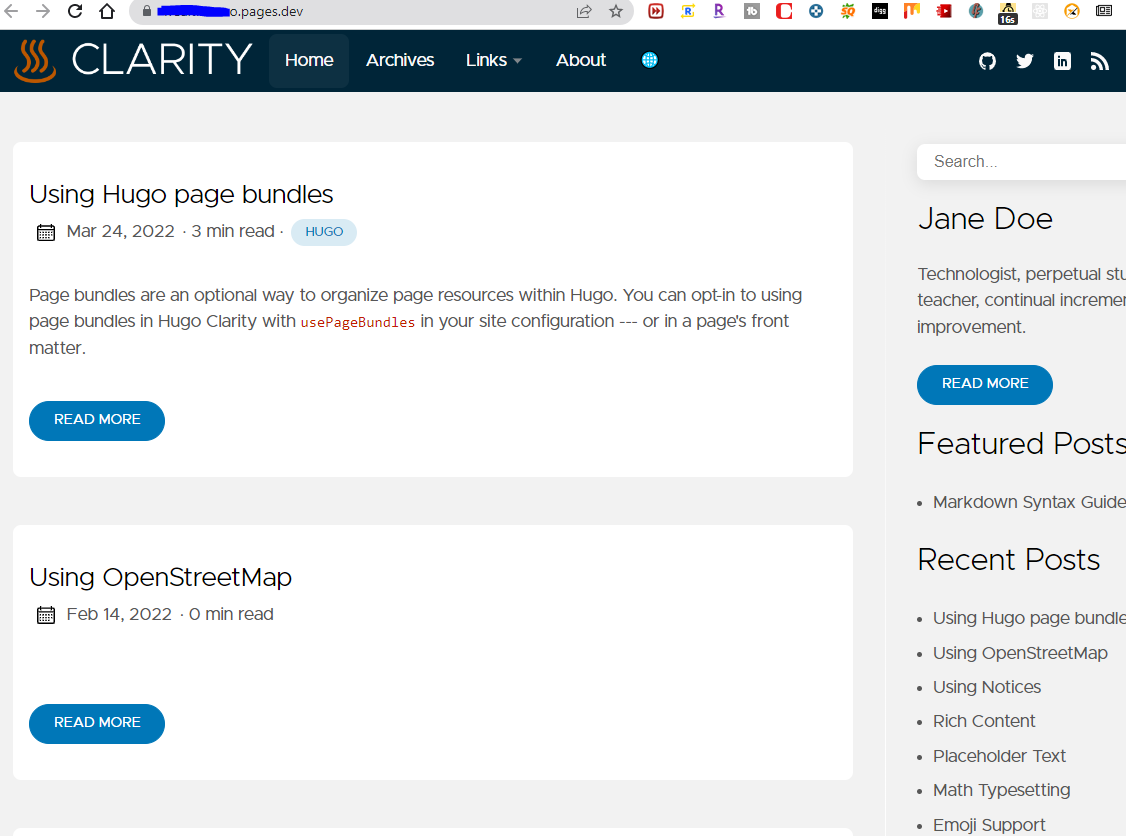Focus the Search input field
1126x836 pixels.
[1020, 161]
